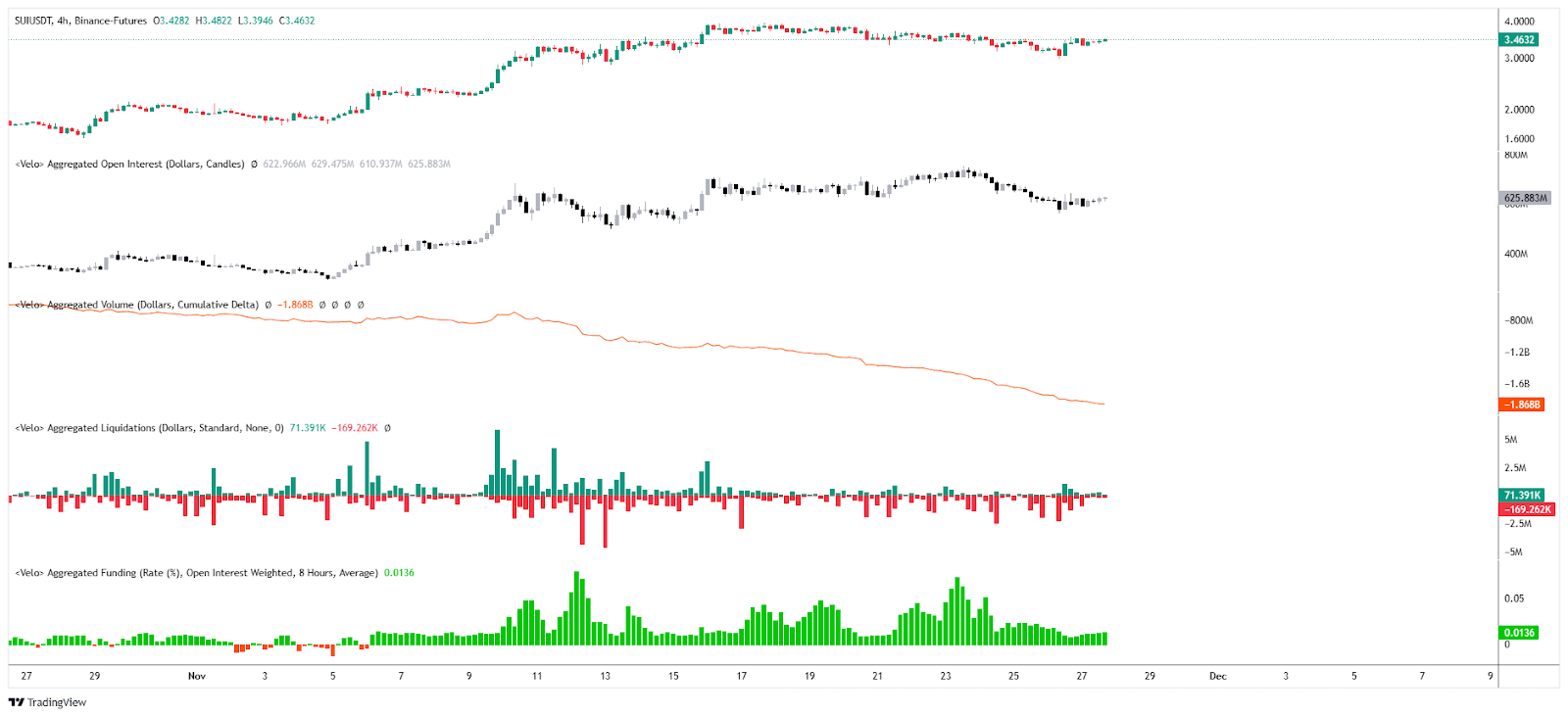This screenshot has height=717, width=1568.
Task: Click the green 71.391K liquidations axis label
Action: 1522,496
